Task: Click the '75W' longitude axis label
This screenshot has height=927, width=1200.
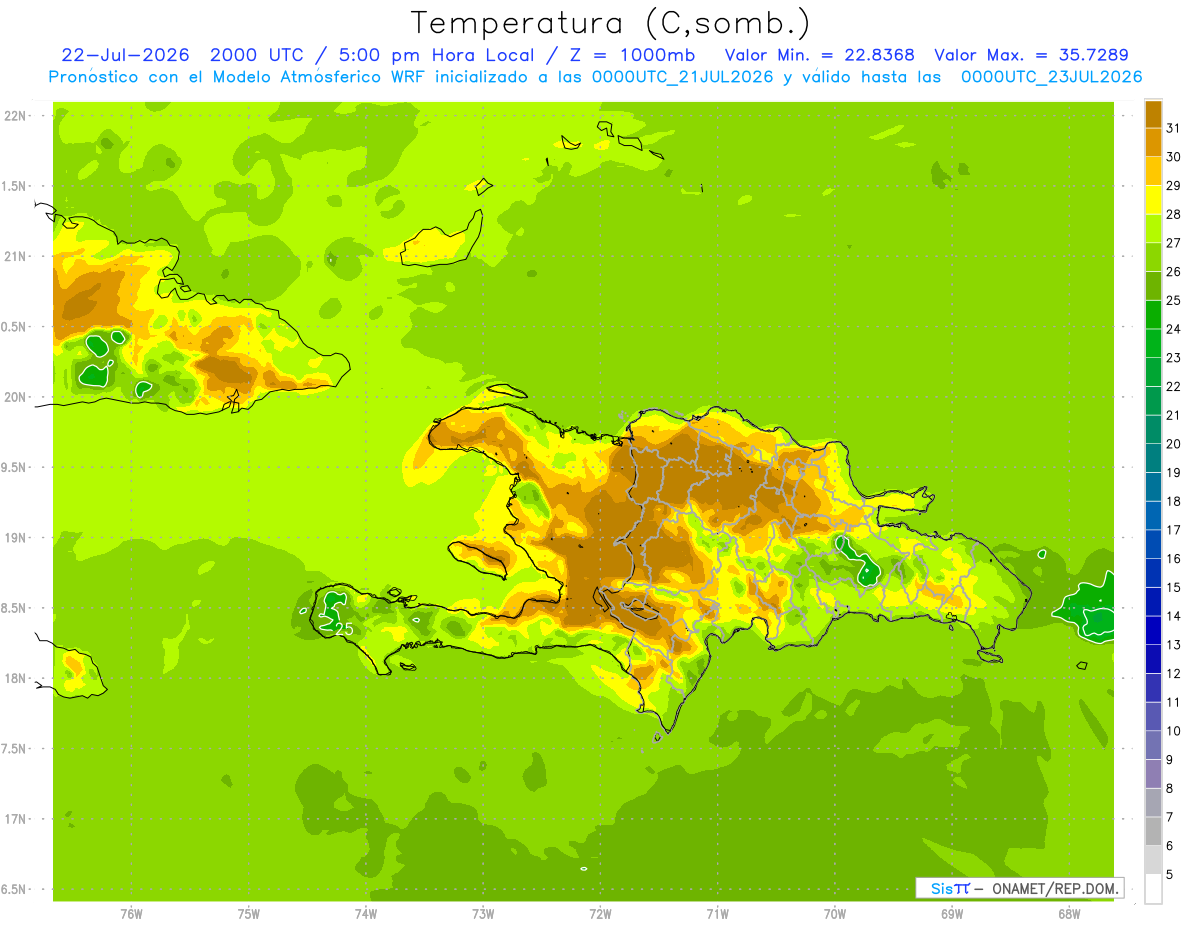Action: tap(249, 913)
